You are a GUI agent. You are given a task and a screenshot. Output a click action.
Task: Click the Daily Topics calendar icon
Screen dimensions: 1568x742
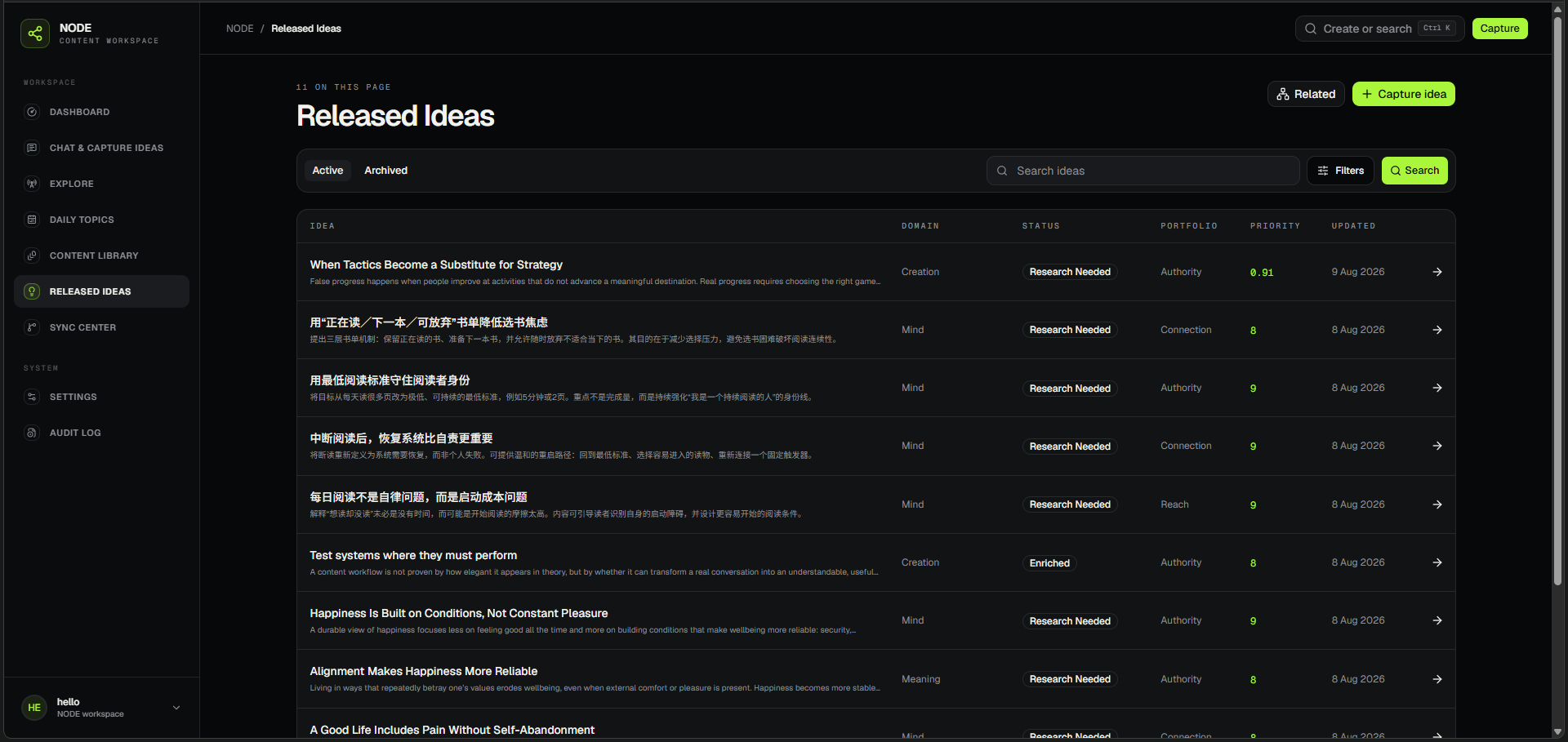pos(32,220)
